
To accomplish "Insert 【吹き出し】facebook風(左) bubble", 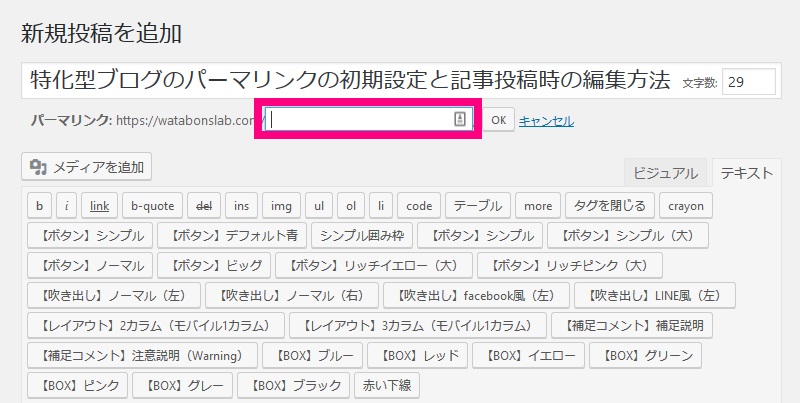I will click(476, 295).
